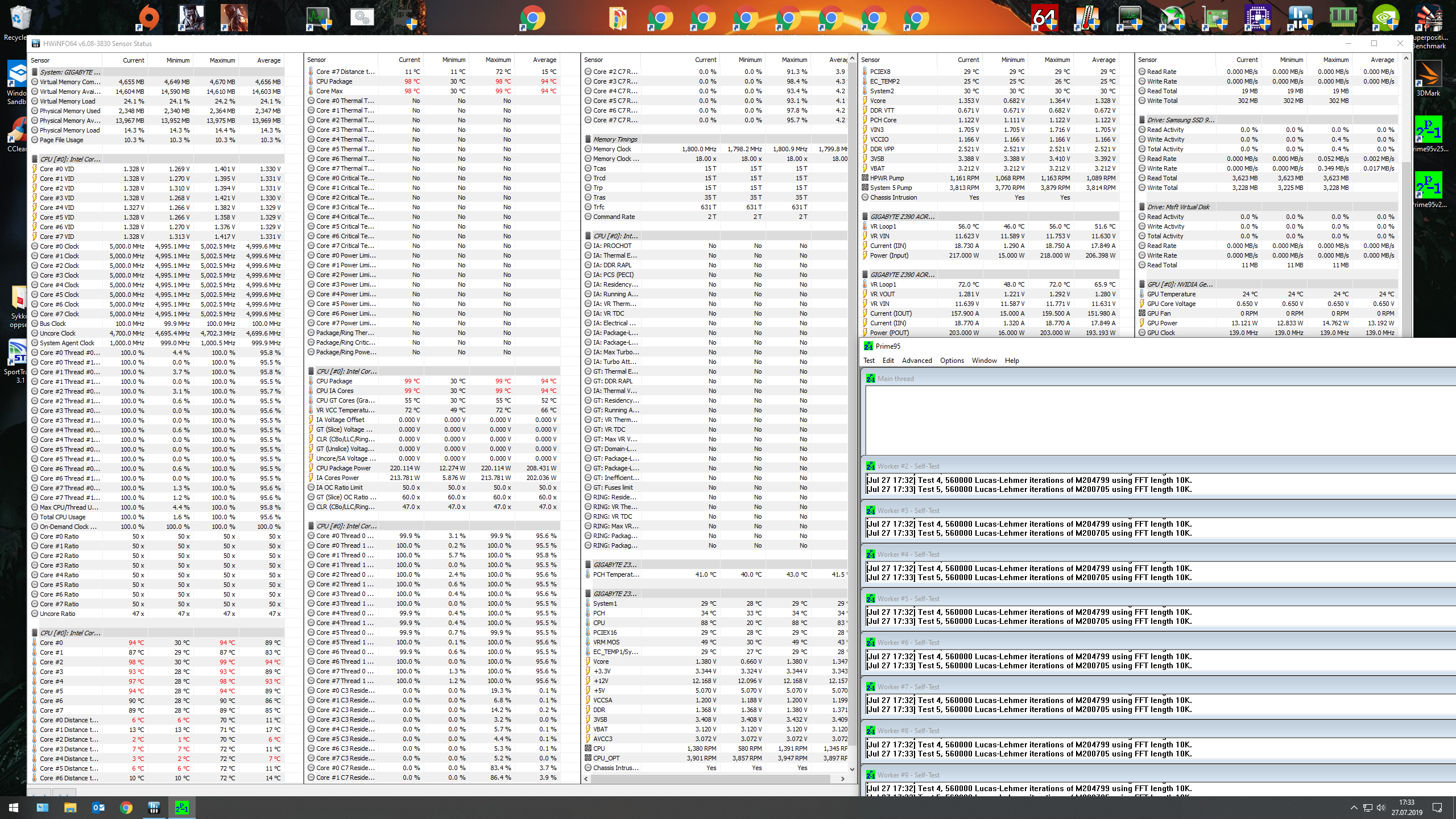The image size is (1456, 819).
Task: Open the Task Manager-like taskbar icon beside Start
Action: tap(42, 808)
